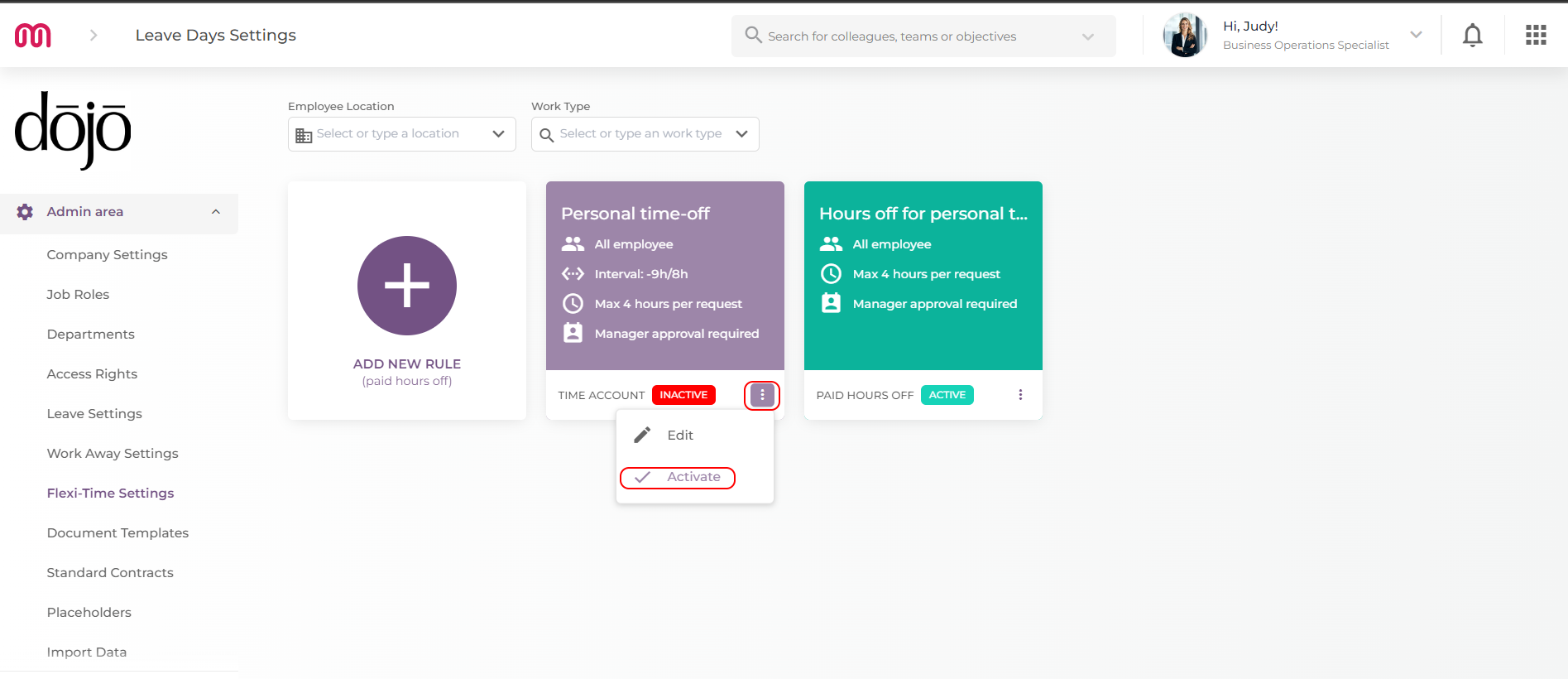Click the checkmark icon next to Activate
This screenshot has height=679, width=1568.
pyautogui.click(x=642, y=477)
